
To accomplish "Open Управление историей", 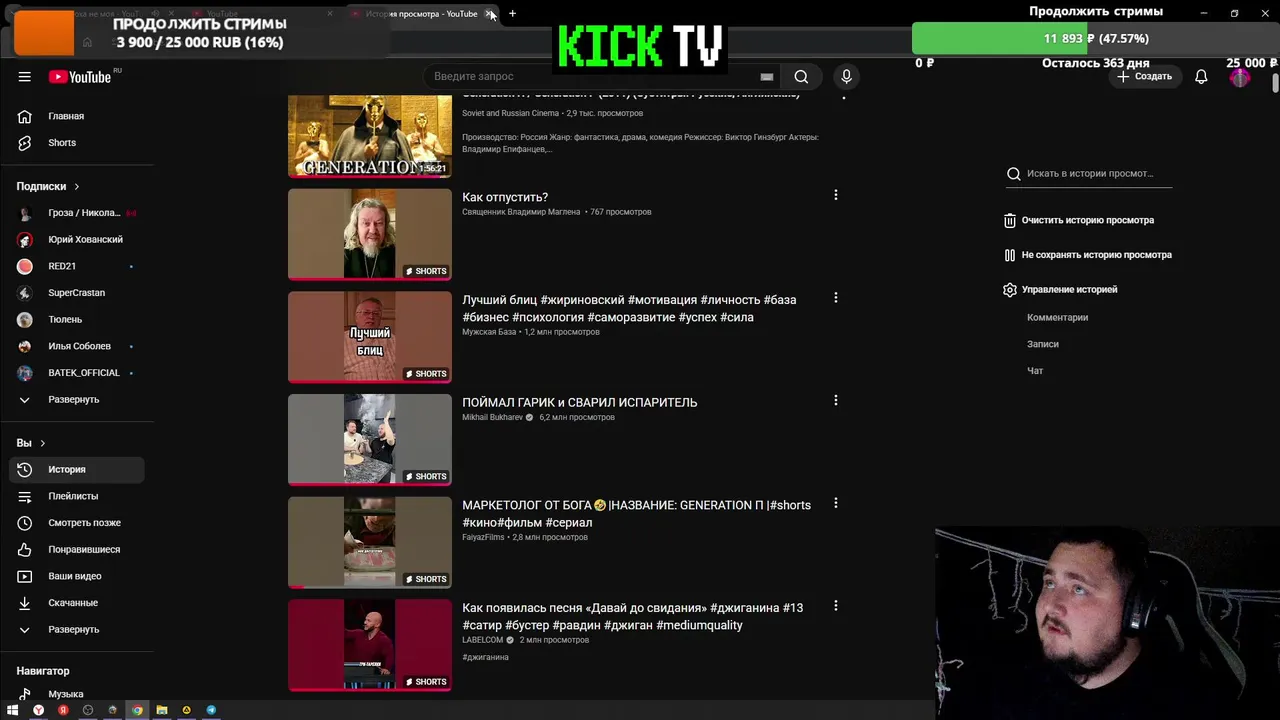I will click(x=1061, y=290).
